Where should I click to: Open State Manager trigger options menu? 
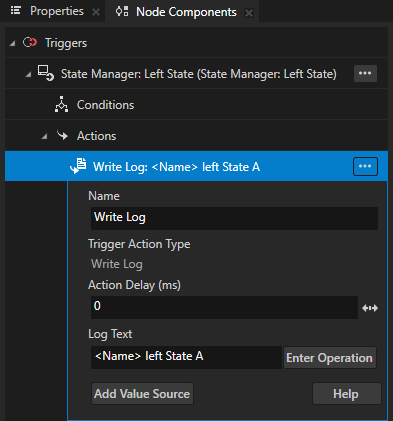365,73
